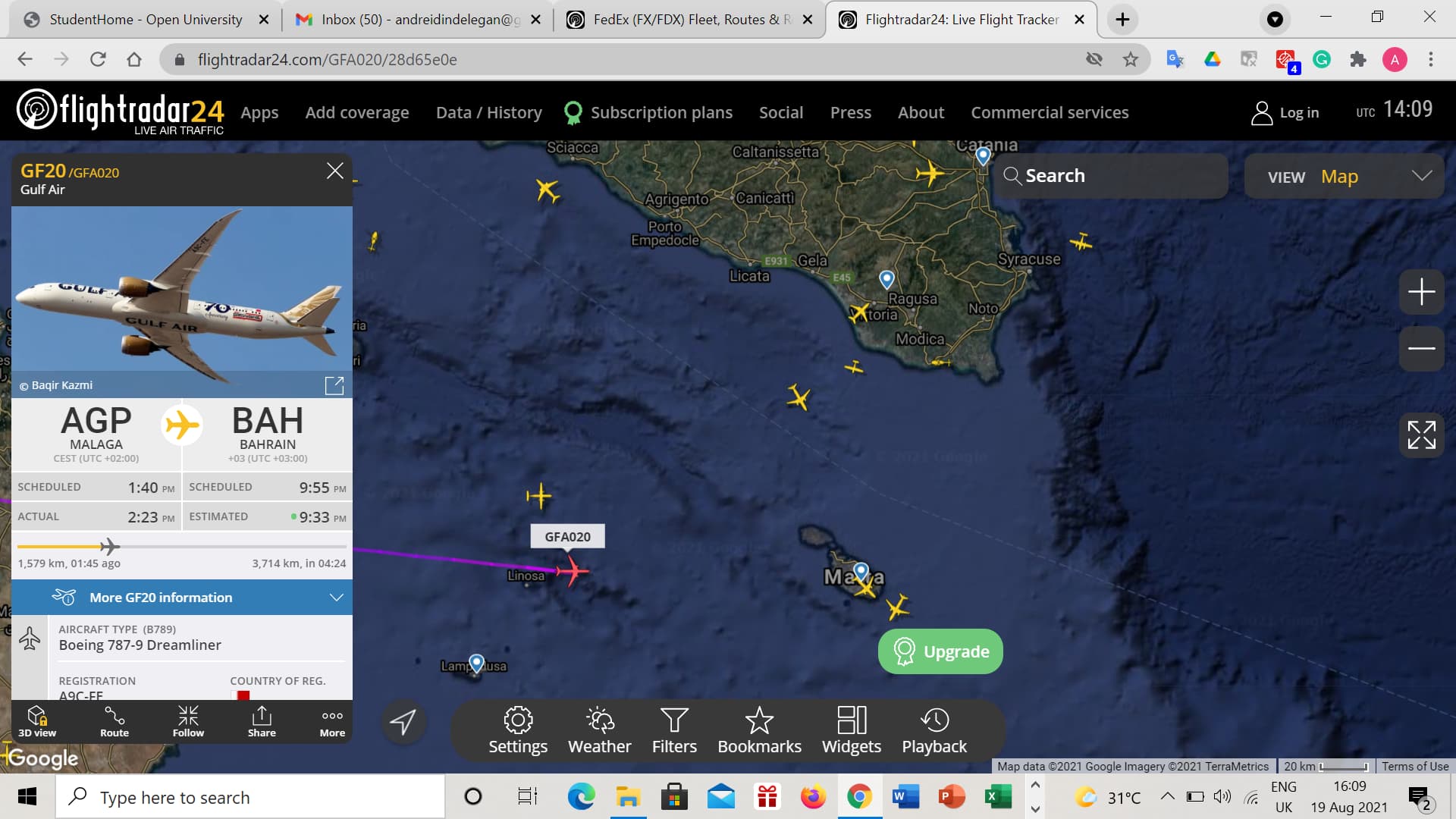Toggle the flight Route display
This screenshot has width=1456, height=819.
(115, 721)
